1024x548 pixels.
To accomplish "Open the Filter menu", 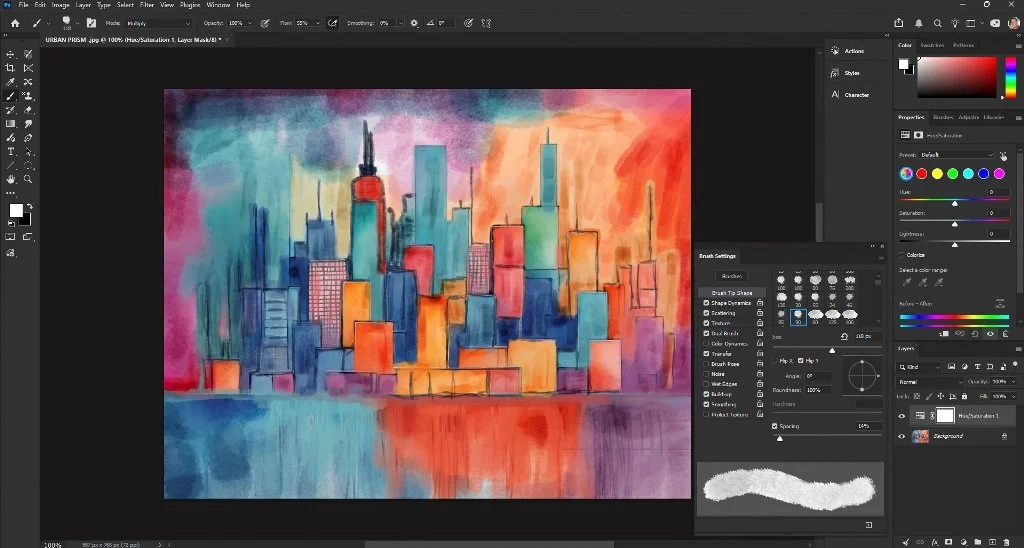I will pos(147,5).
